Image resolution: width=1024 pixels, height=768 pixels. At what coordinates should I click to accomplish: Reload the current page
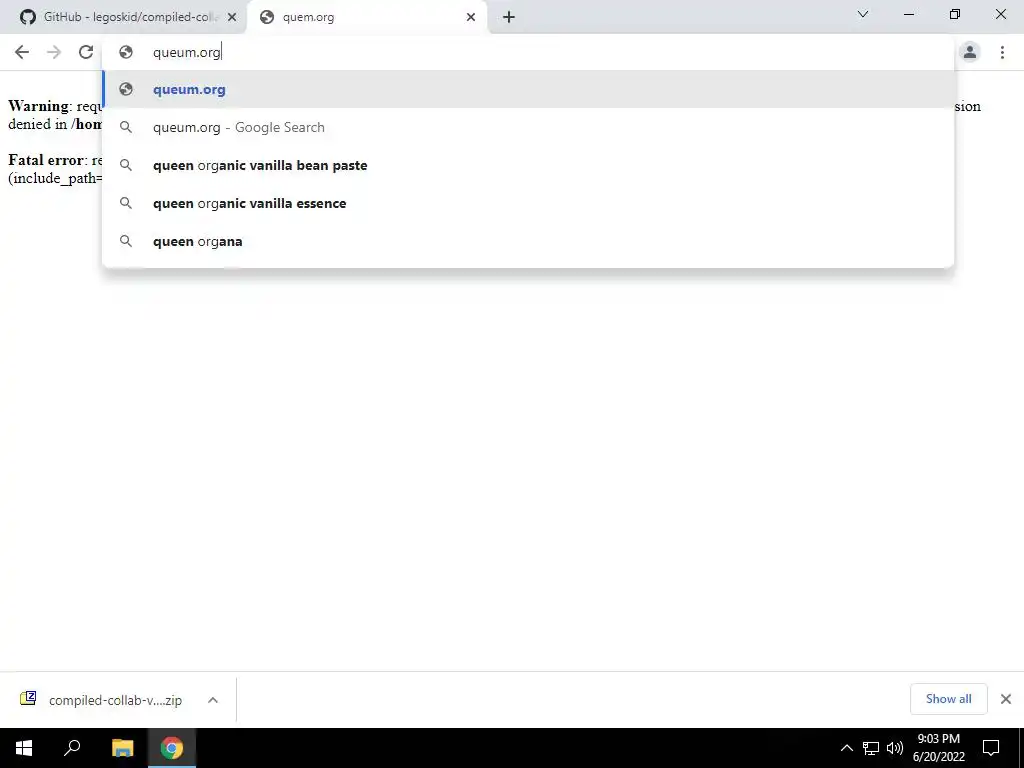(86, 52)
